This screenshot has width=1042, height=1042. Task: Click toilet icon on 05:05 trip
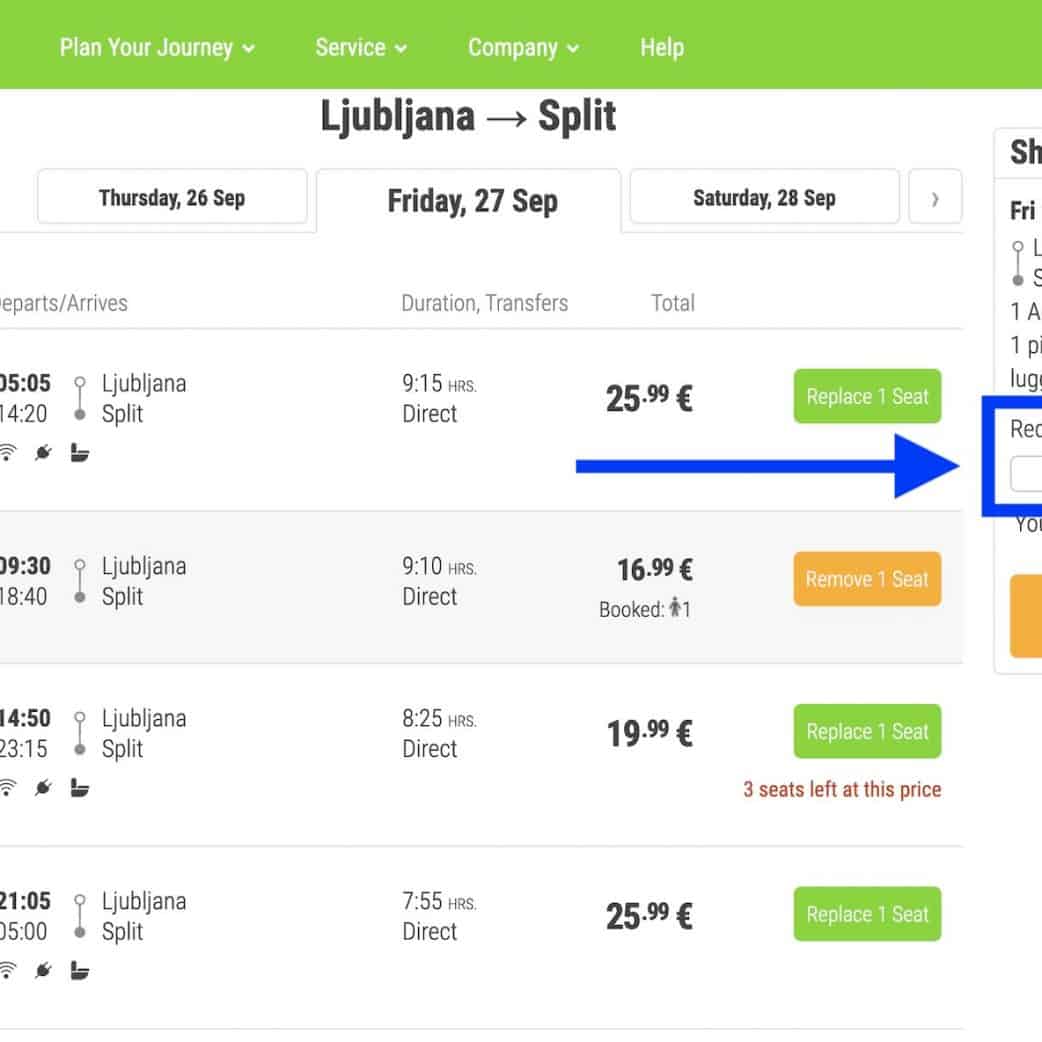[80, 453]
